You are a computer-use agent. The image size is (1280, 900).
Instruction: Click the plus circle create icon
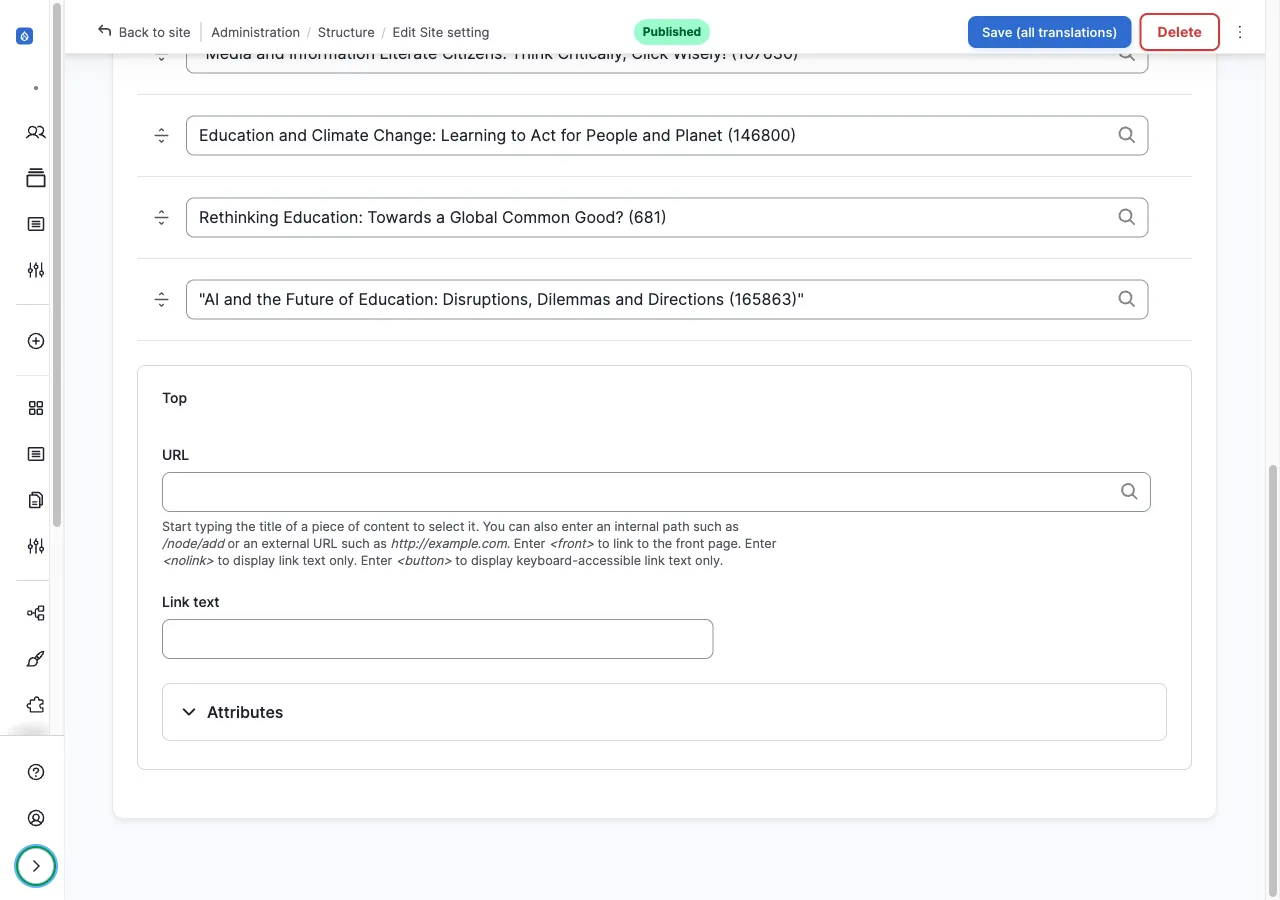pyautogui.click(x=36, y=341)
